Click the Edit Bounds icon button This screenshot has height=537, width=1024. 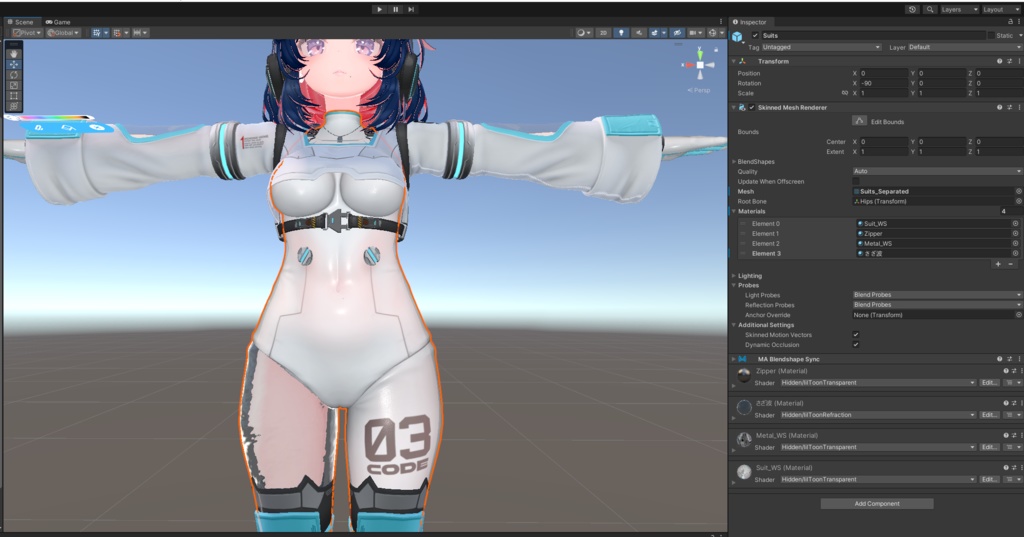coord(859,121)
